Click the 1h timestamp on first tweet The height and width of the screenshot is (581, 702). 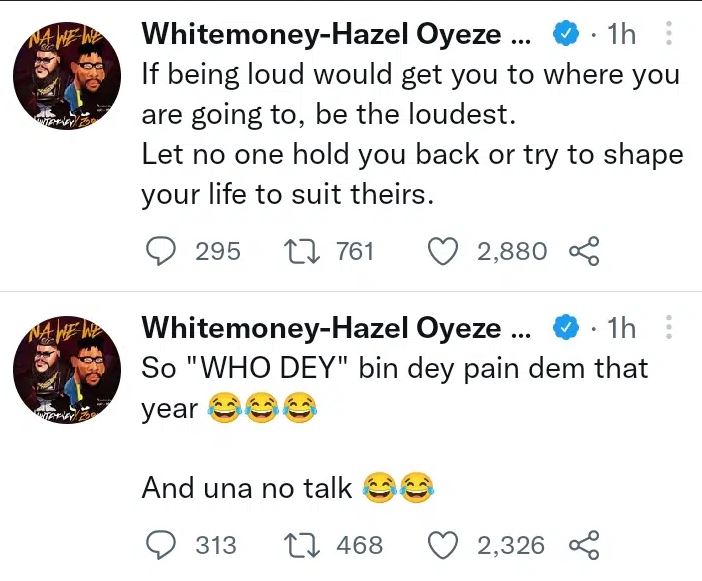(621, 35)
